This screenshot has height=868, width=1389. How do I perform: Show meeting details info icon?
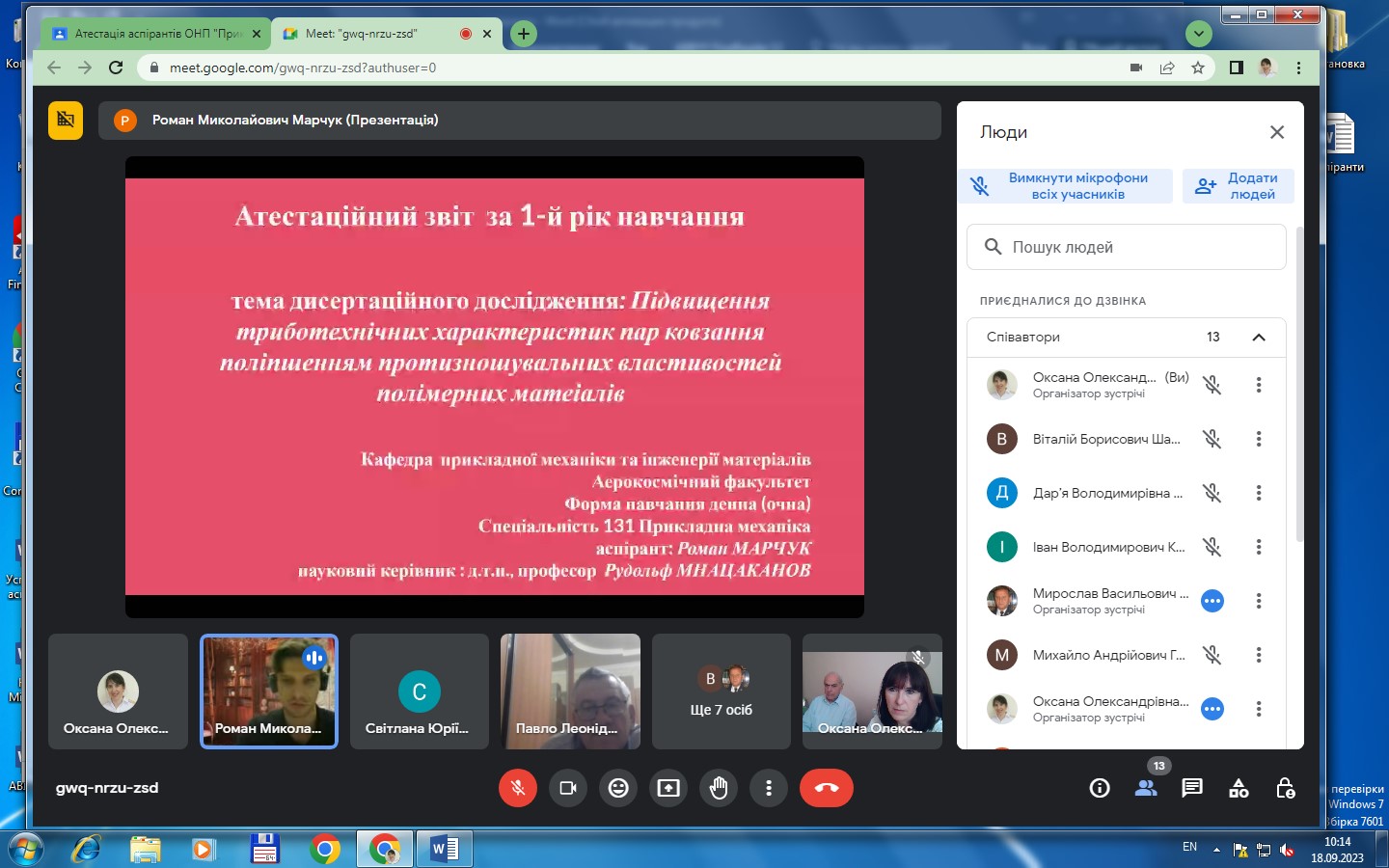coord(1100,788)
